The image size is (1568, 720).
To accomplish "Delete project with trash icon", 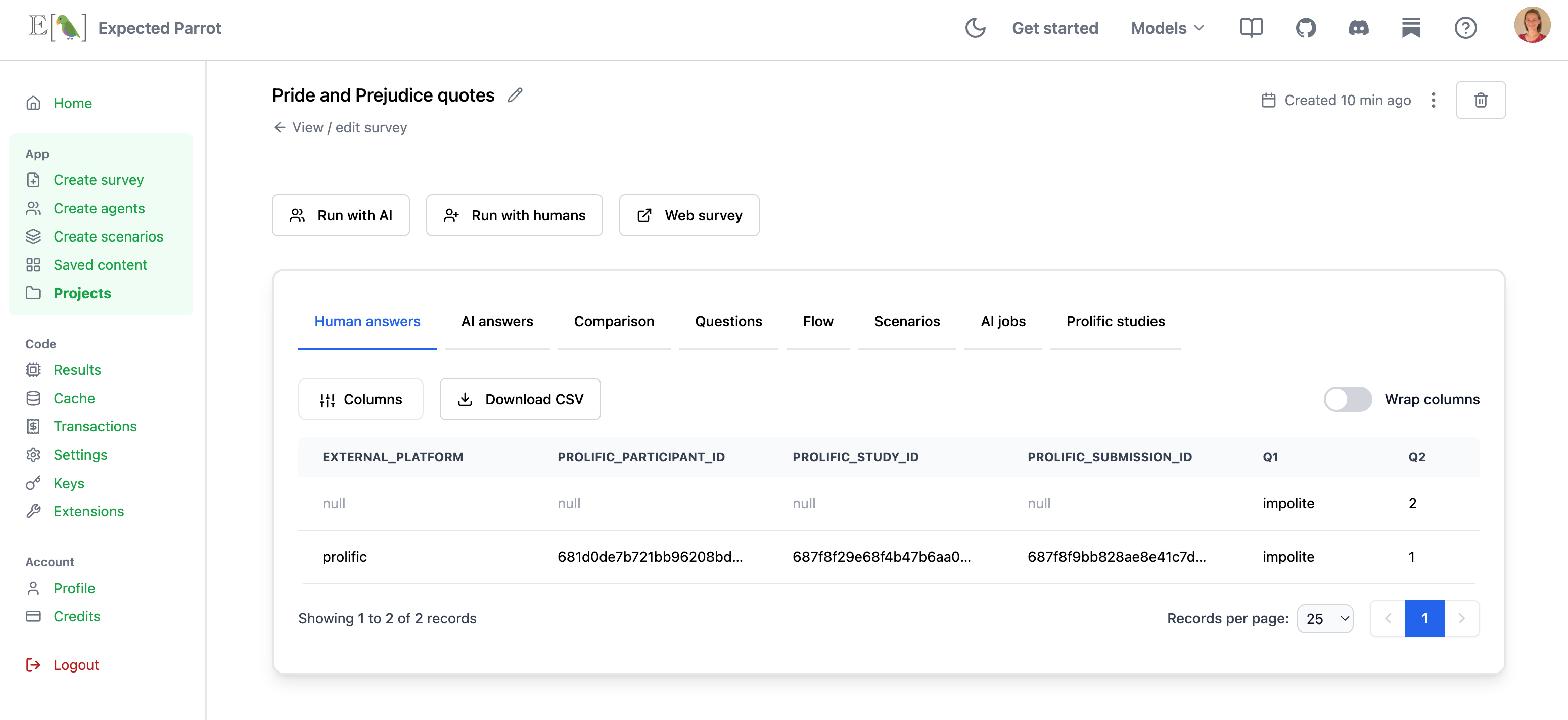I will (1481, 100).
